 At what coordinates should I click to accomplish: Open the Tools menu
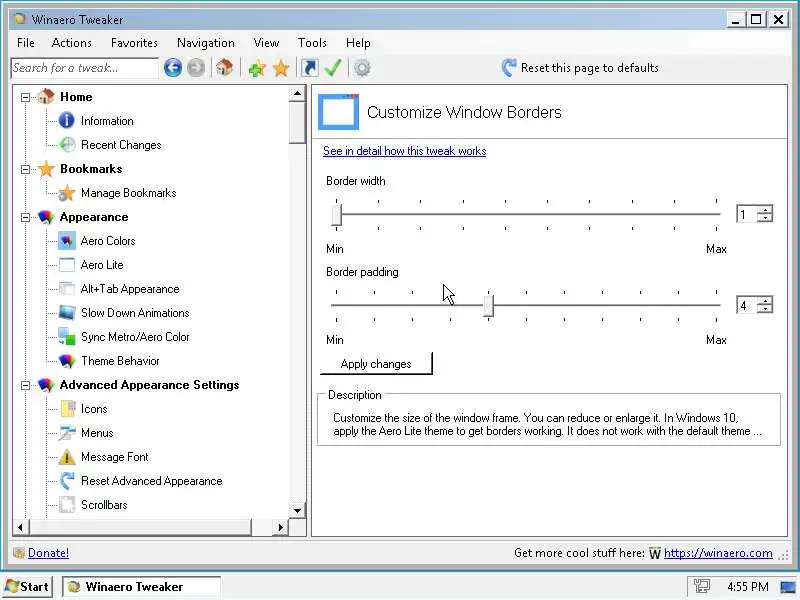point(312,43)
